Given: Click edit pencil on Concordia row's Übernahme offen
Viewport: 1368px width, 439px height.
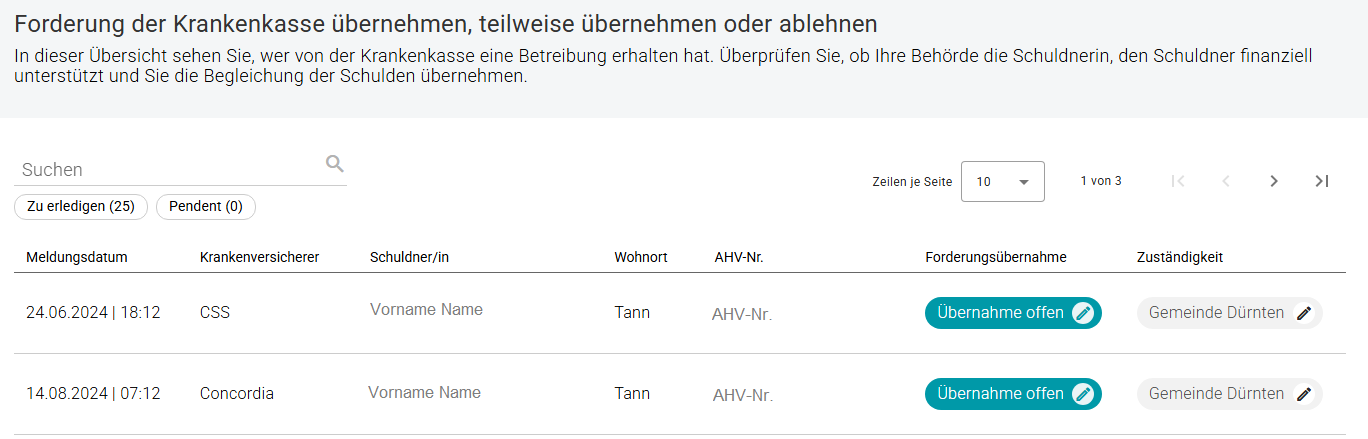Looking at the screenshot, I should 1082,394.
